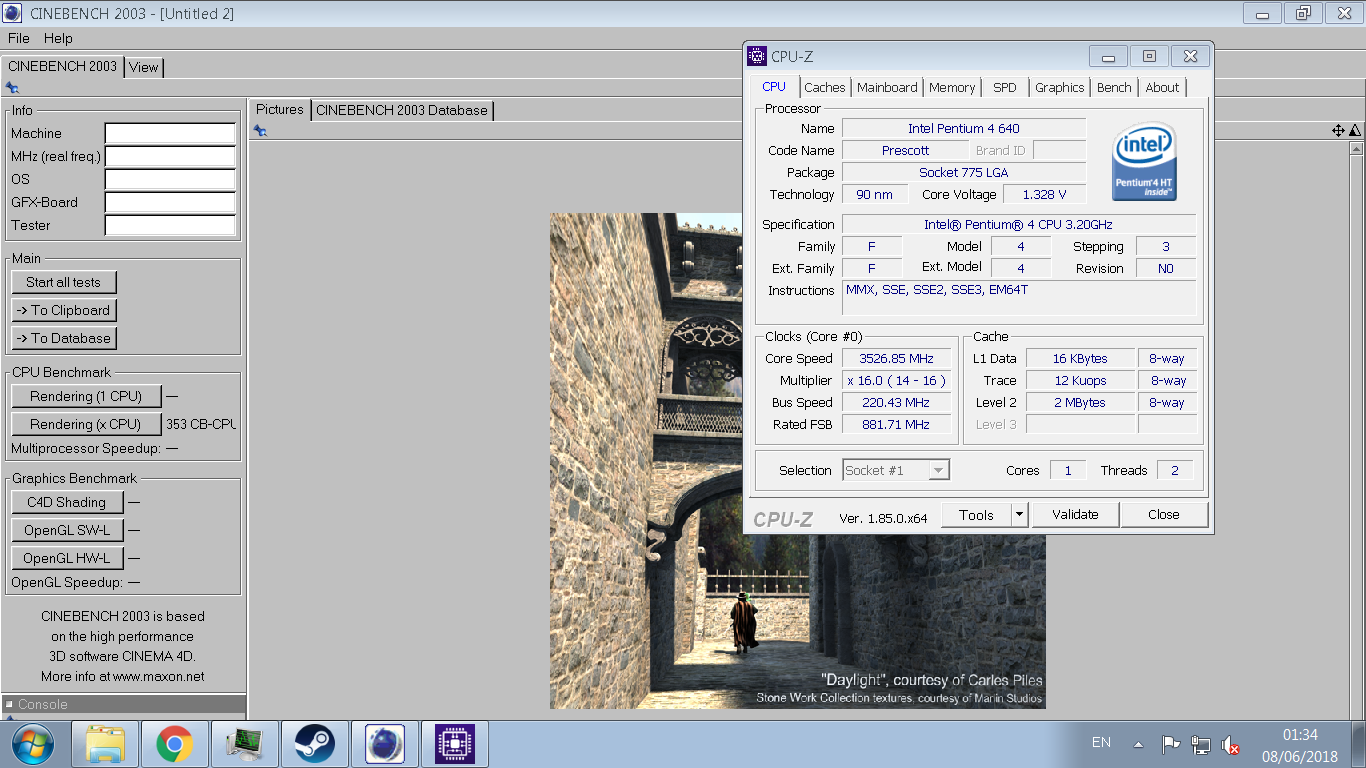Click the triangle icon in picture panel

(x=1354, y=131)
